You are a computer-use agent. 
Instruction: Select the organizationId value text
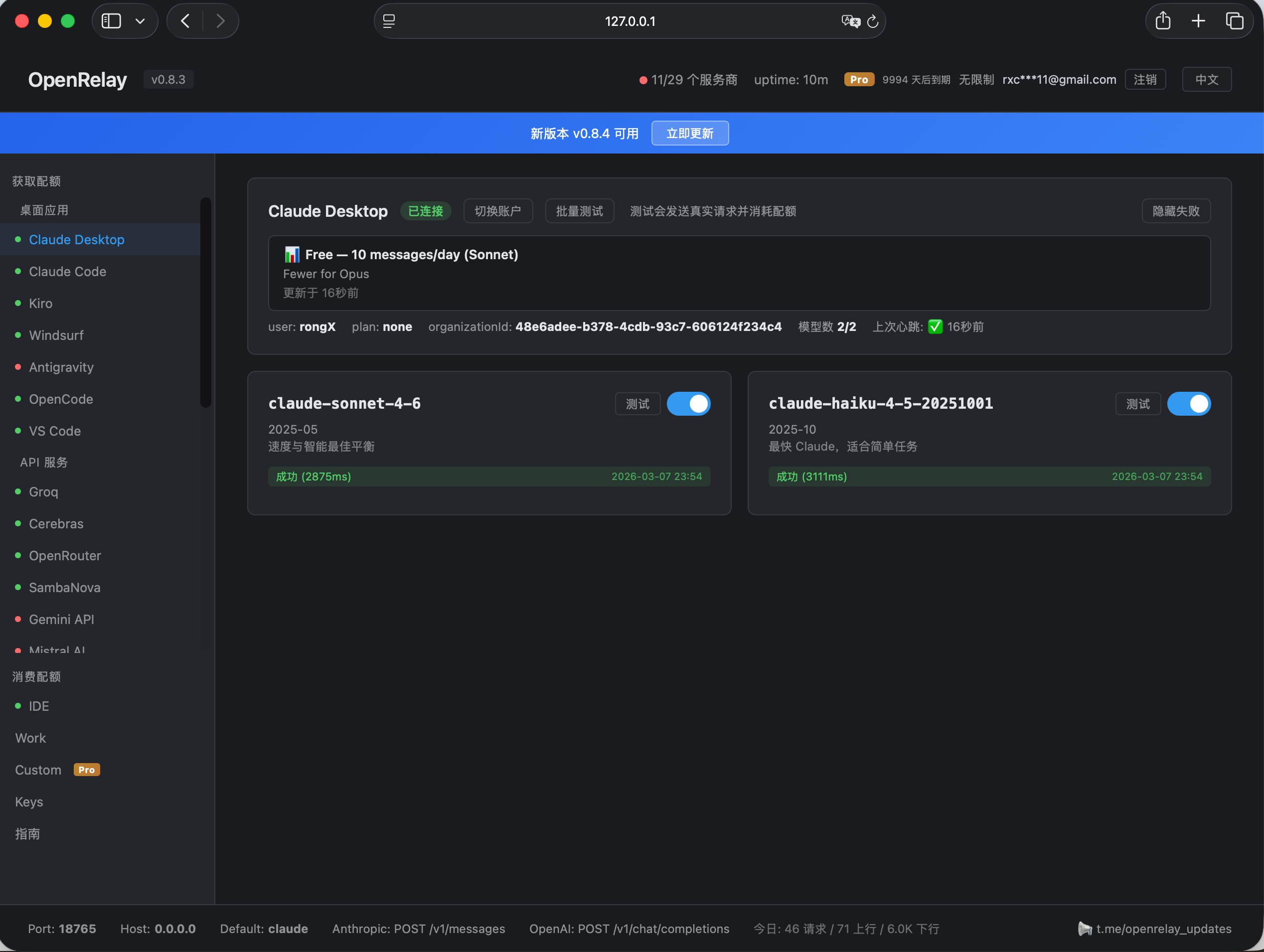648,327
